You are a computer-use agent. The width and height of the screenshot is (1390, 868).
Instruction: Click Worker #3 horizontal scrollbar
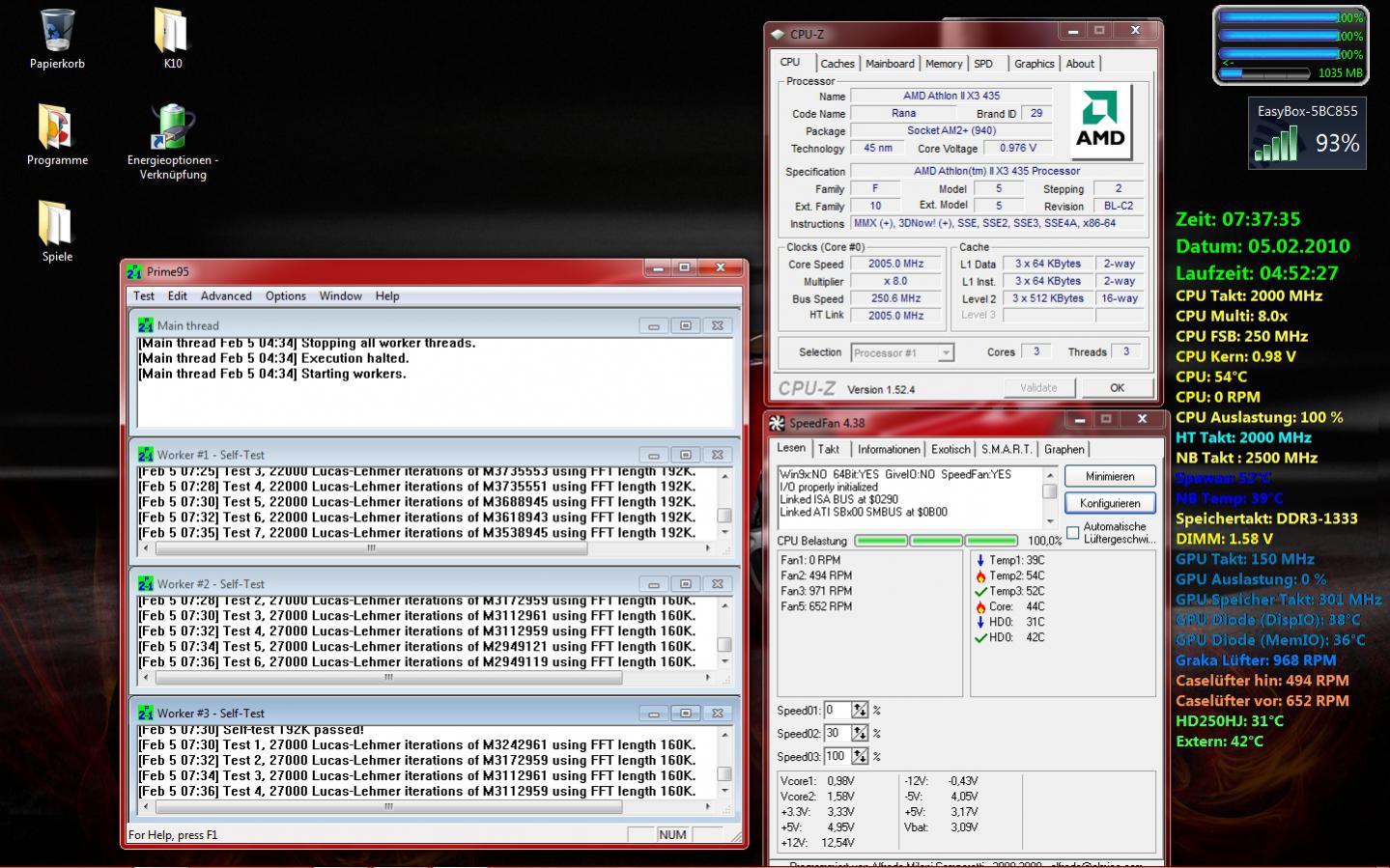pyautogui.click(x=426, y=807)
